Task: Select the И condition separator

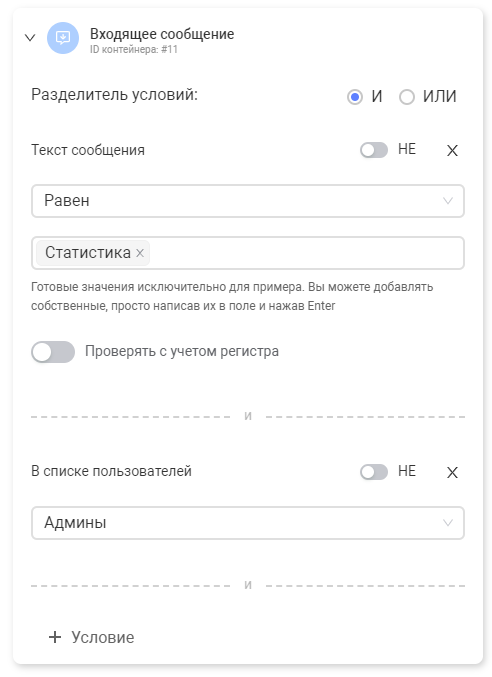Action: tap(355, 97)
